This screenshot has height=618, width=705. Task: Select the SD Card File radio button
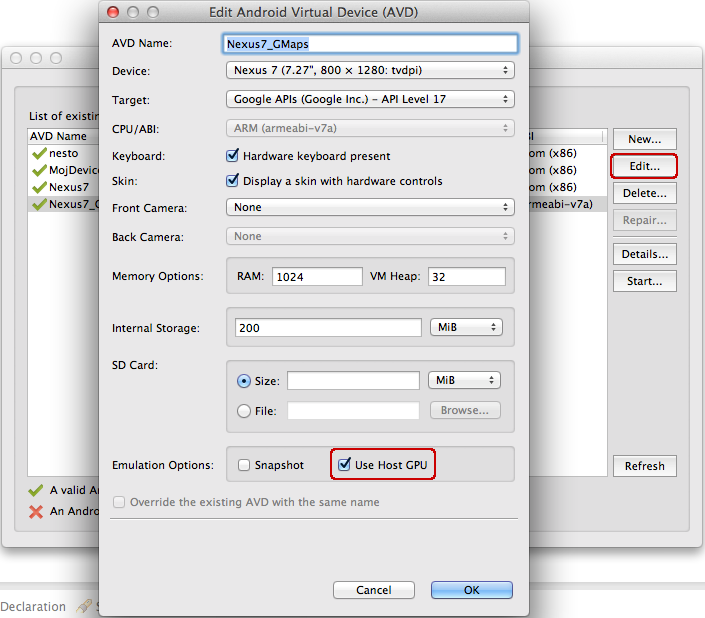(x=244, y=411)
